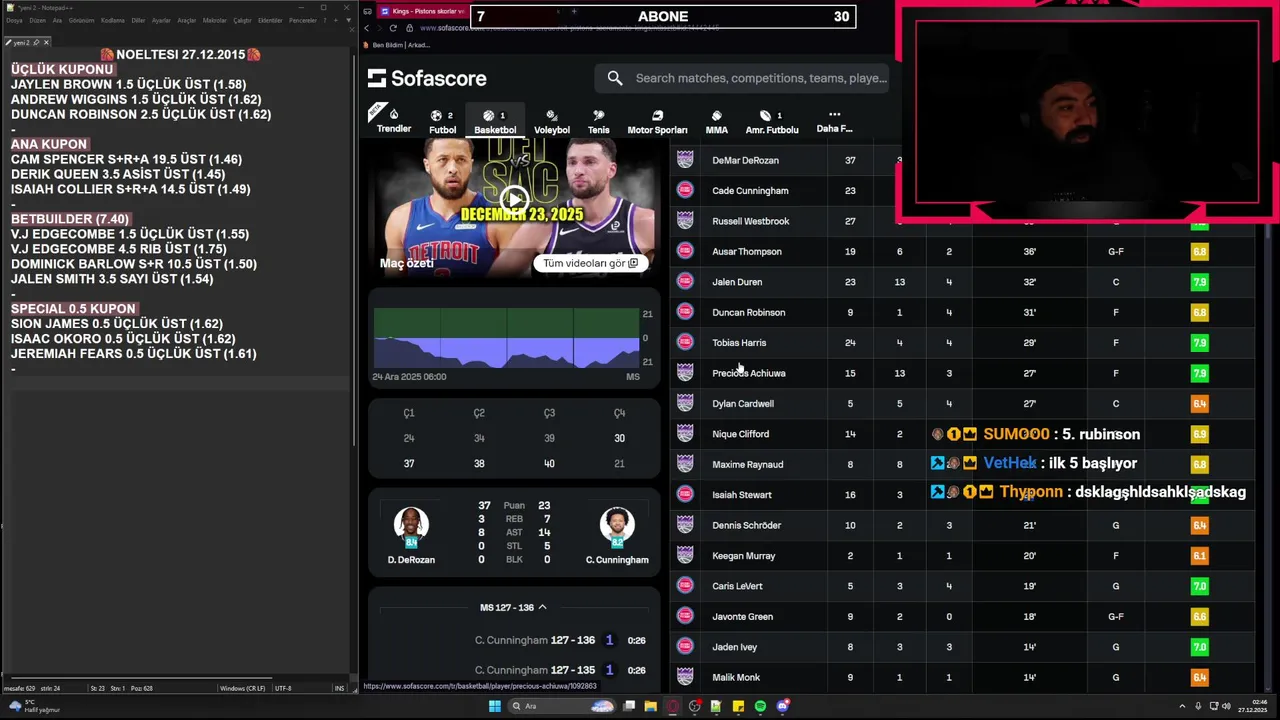
Task: Click the search magnifier icon in Sofascore
Action: click(615, 78)
